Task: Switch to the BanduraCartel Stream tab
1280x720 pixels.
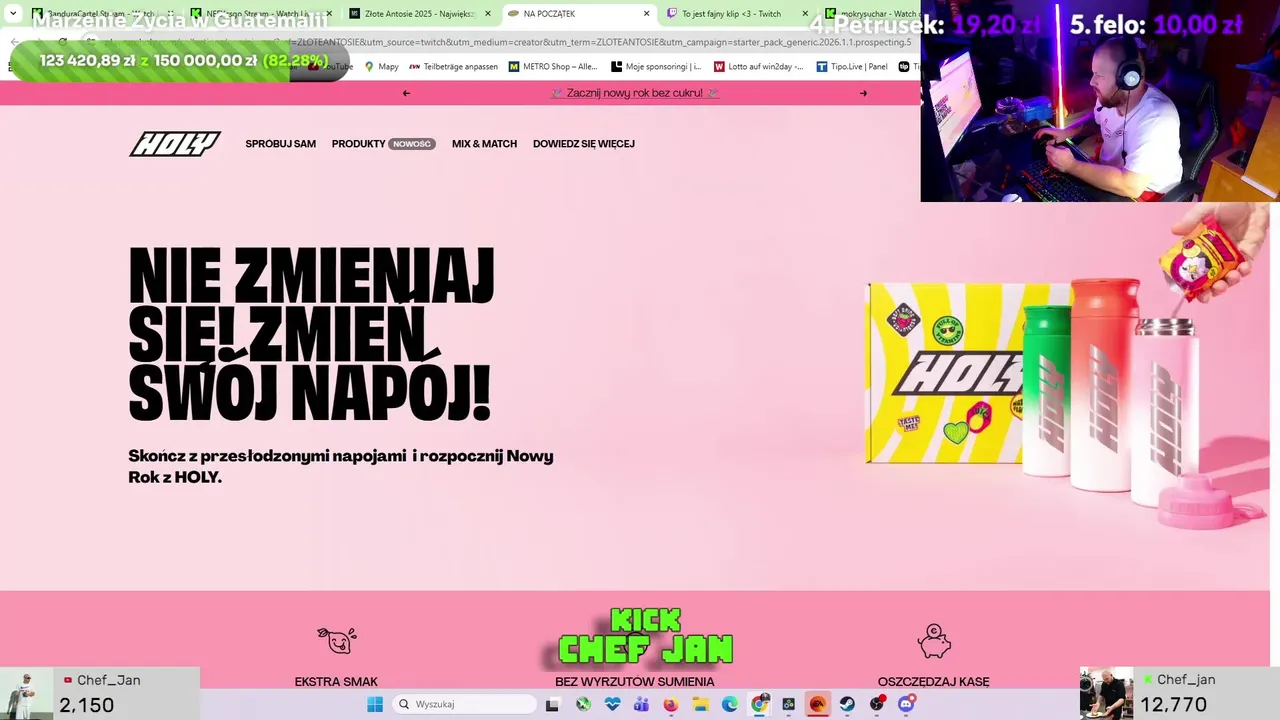Action: 100,14
